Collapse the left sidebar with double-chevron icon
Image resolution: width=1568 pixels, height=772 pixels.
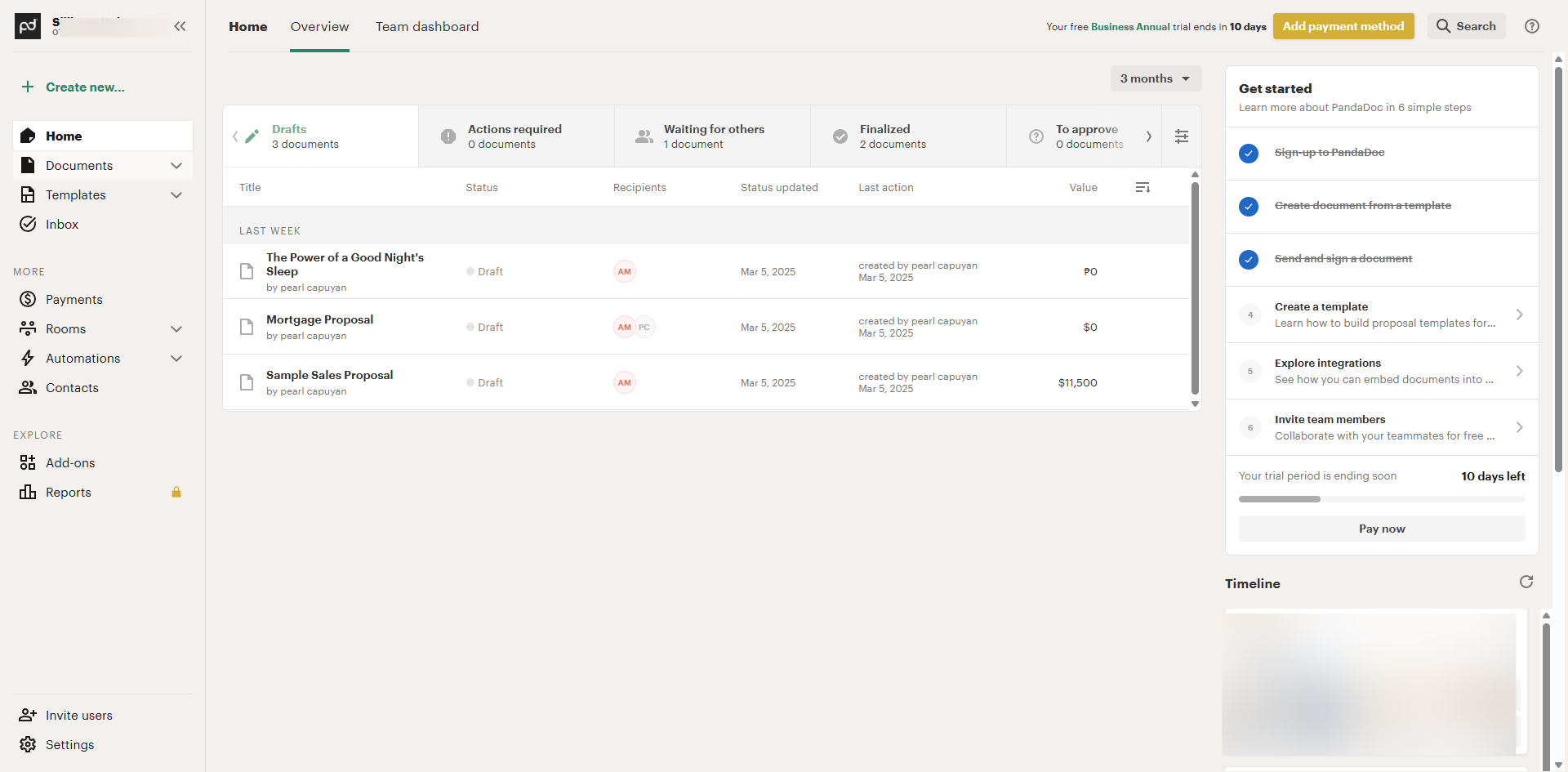(180, 26)
